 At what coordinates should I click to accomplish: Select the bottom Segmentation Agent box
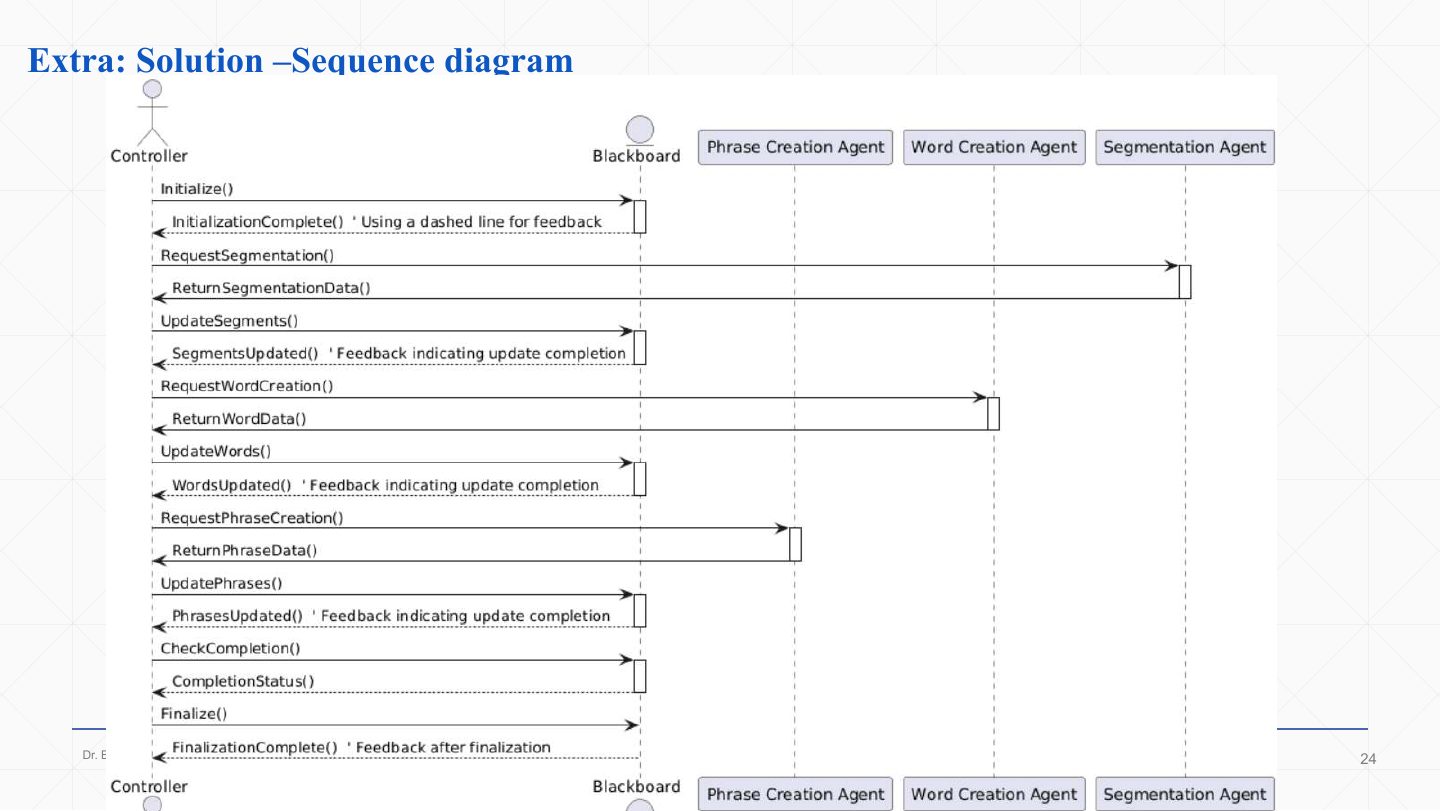pyautogui.click(x=1185, y=794)
